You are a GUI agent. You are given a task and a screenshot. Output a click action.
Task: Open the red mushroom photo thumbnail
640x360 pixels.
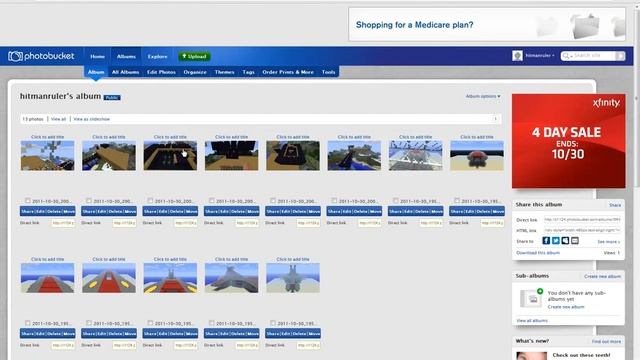477,156
